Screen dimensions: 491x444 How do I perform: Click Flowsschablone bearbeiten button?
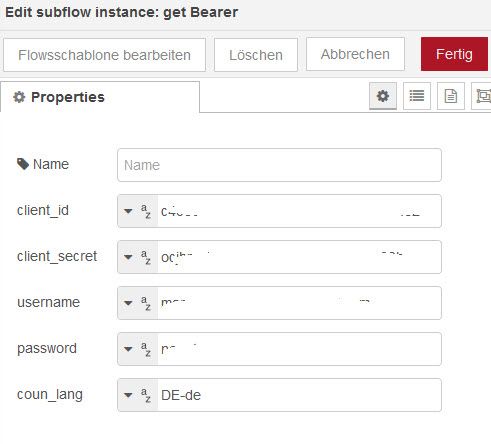pyautogui.click(x=104, y=55)
